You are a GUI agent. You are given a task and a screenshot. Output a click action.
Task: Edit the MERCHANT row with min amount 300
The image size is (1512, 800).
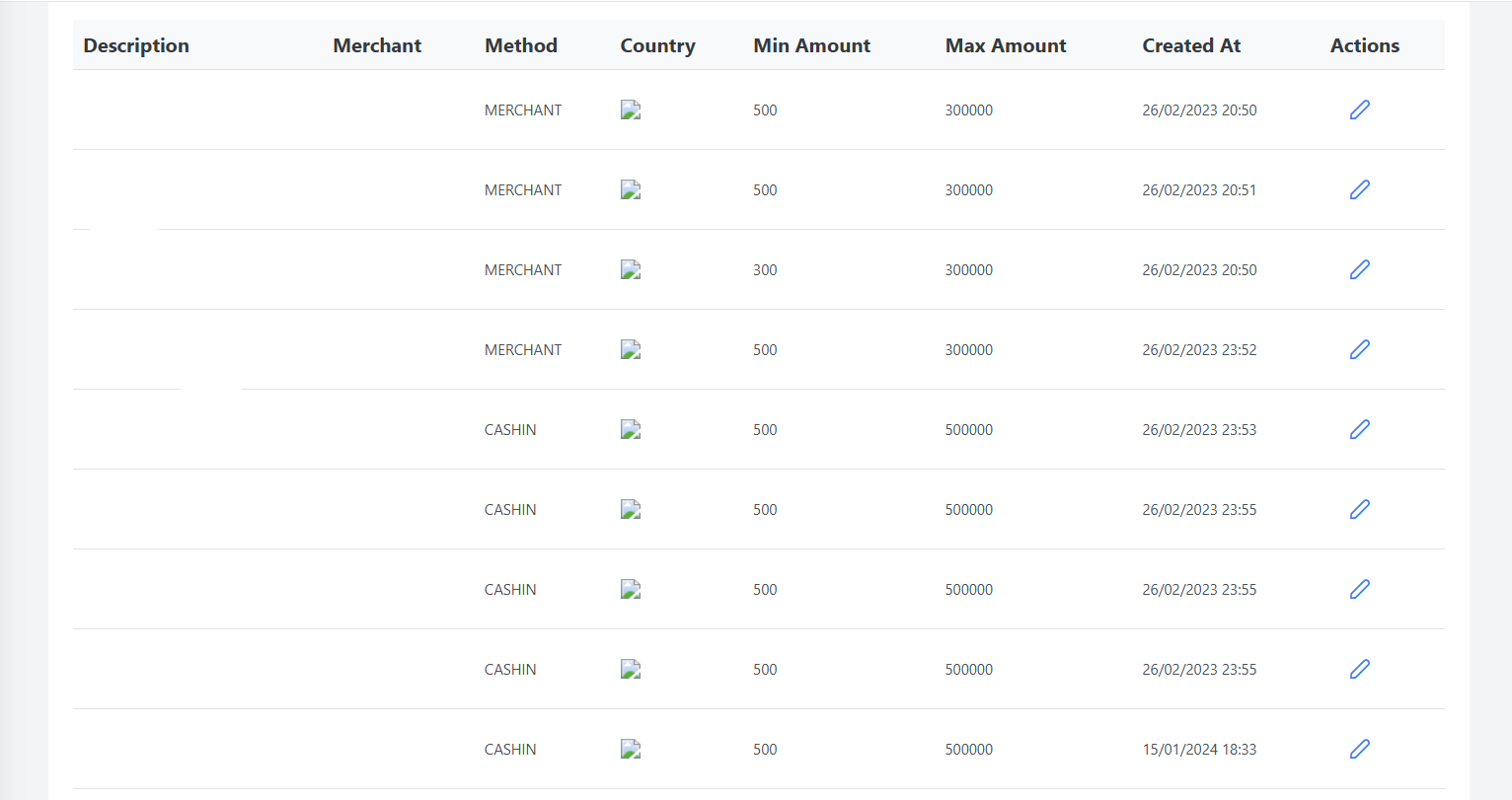(x=1359, y=268)
